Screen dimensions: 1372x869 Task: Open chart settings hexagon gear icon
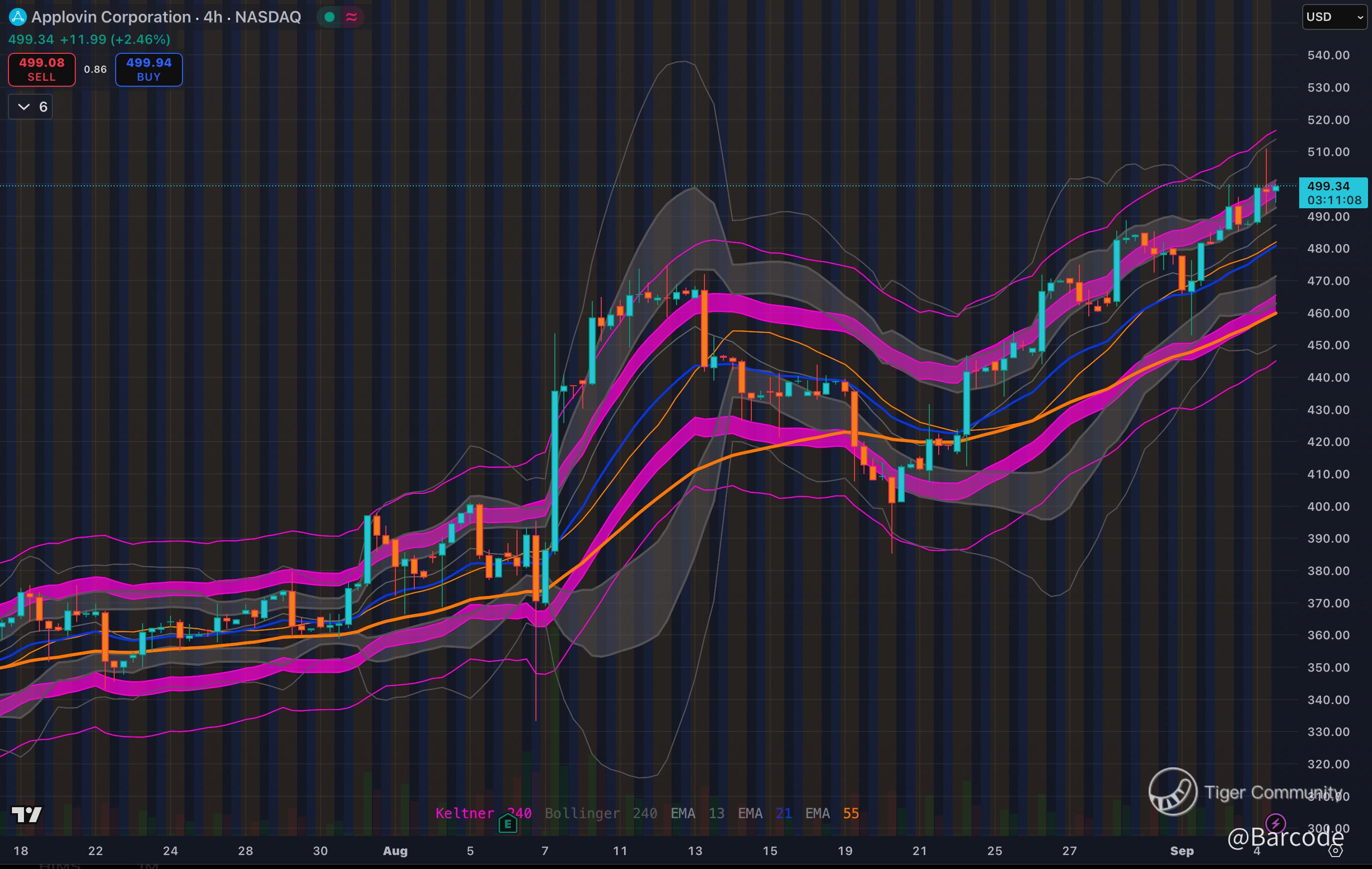click(1336, 851)
